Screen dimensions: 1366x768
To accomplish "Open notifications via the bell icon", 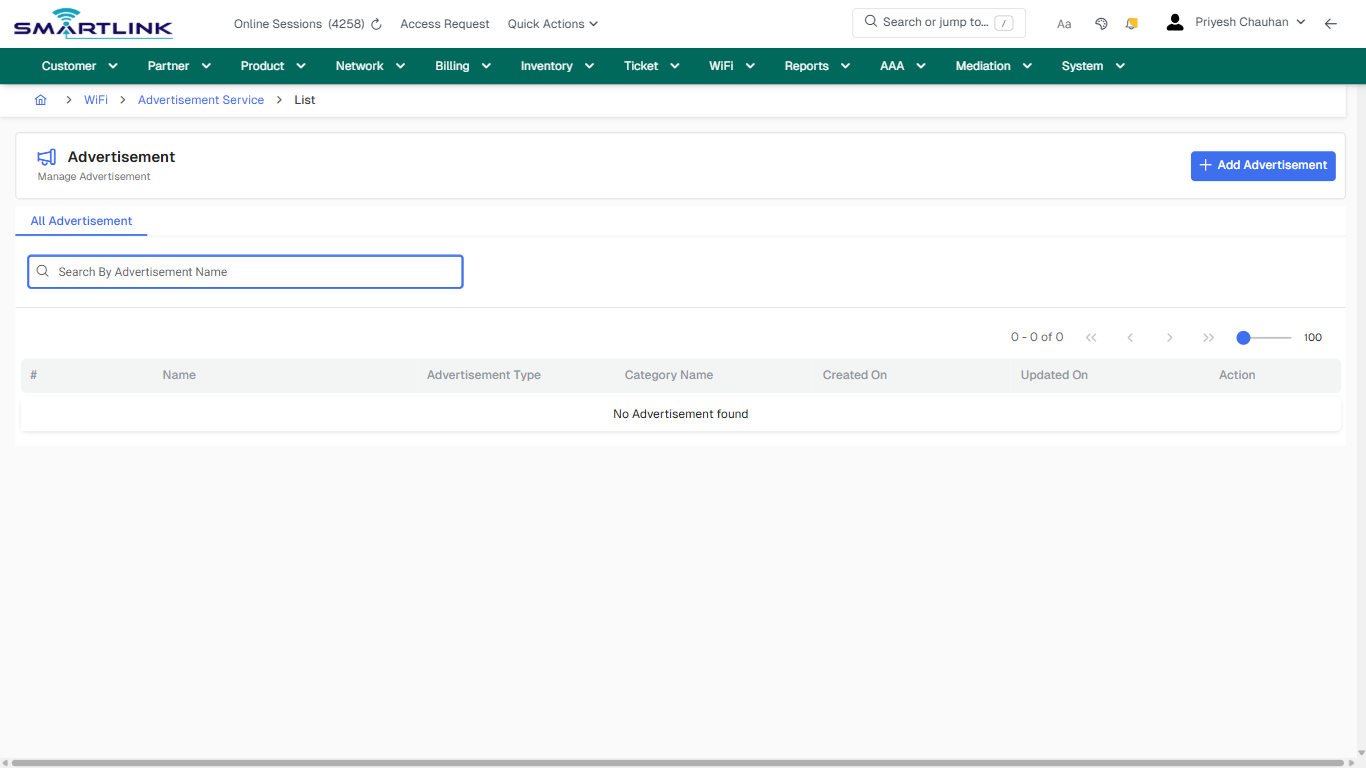I will (x=1131, y=23).
